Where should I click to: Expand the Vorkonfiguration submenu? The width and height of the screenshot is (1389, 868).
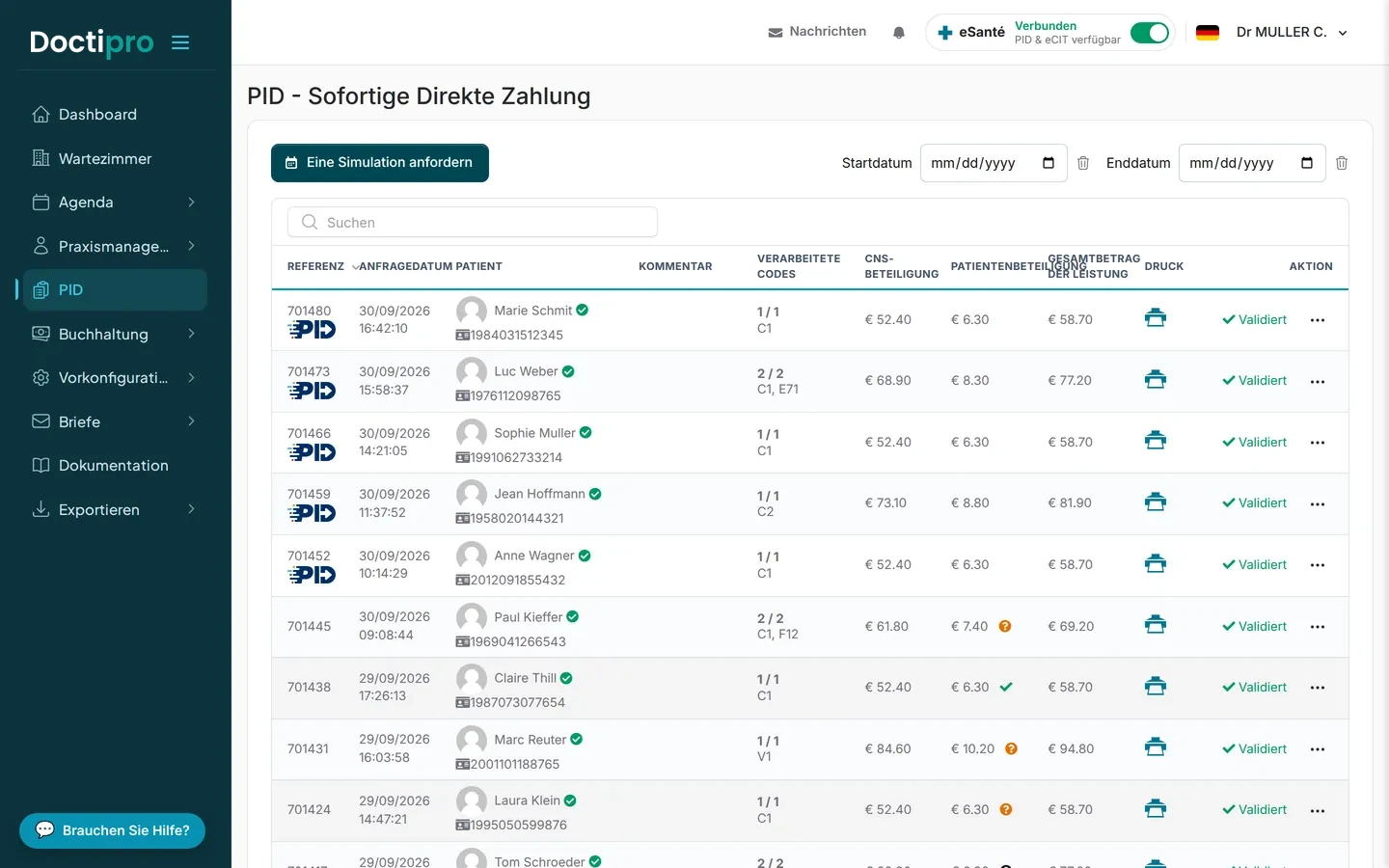(191, 378)
